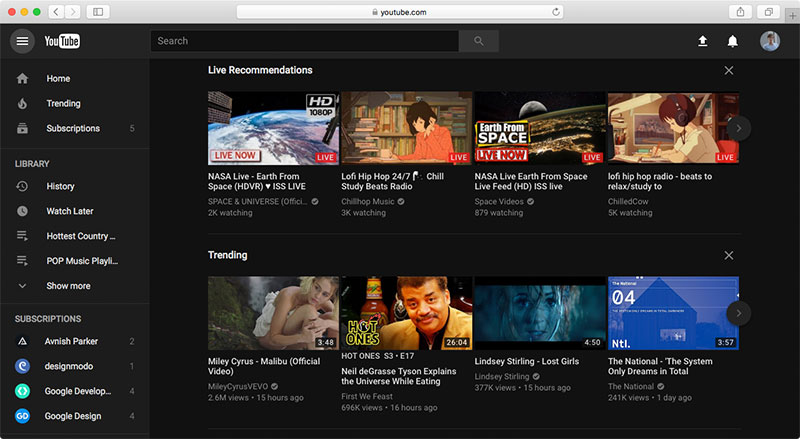Viewport: 800px width, 439px height.
Task: Play The National video thumbnail
Action: tap(673, 313)
